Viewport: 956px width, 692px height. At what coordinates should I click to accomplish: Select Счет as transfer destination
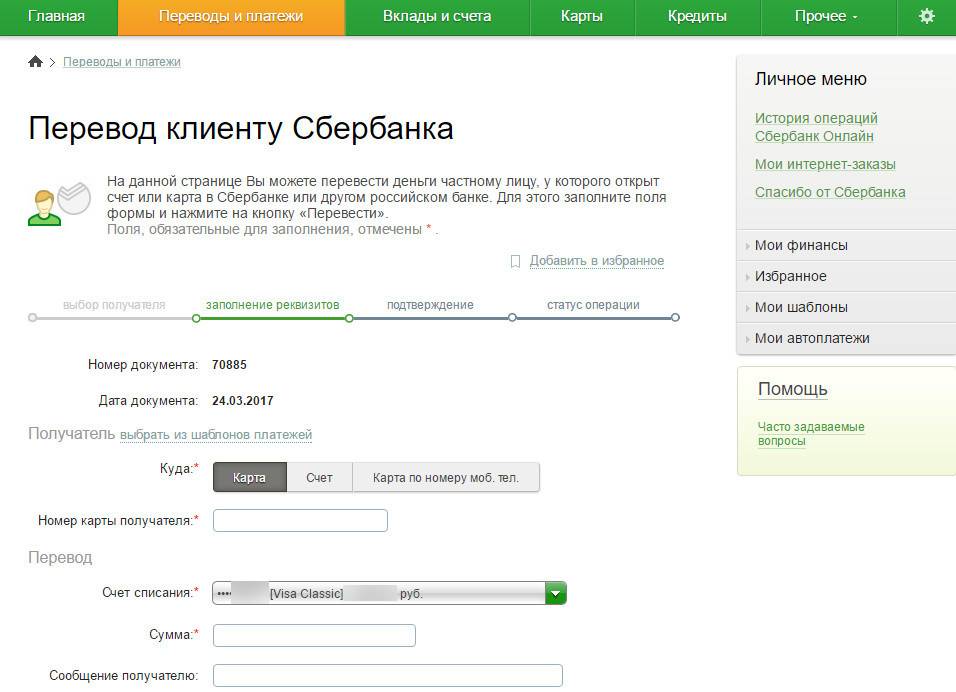[x=319, y=477]
